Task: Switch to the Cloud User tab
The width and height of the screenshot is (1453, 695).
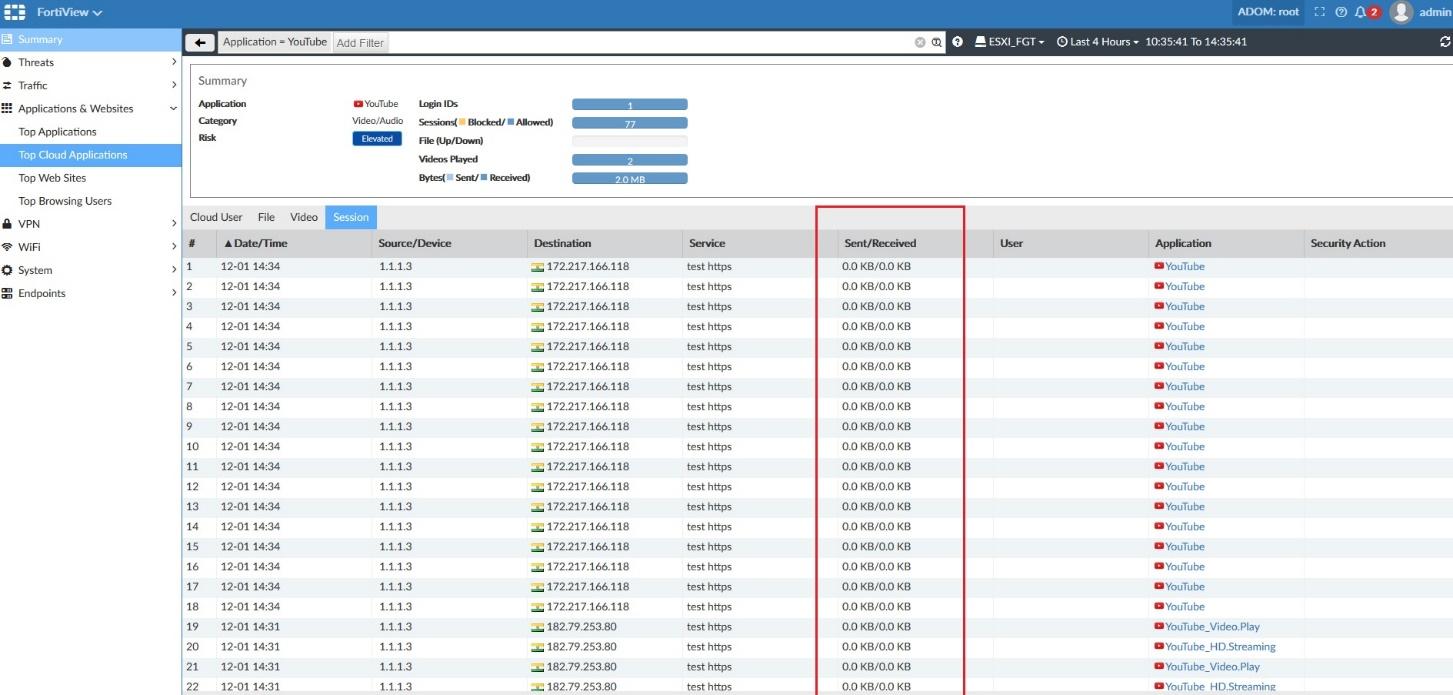Action: tap(216, 217)
